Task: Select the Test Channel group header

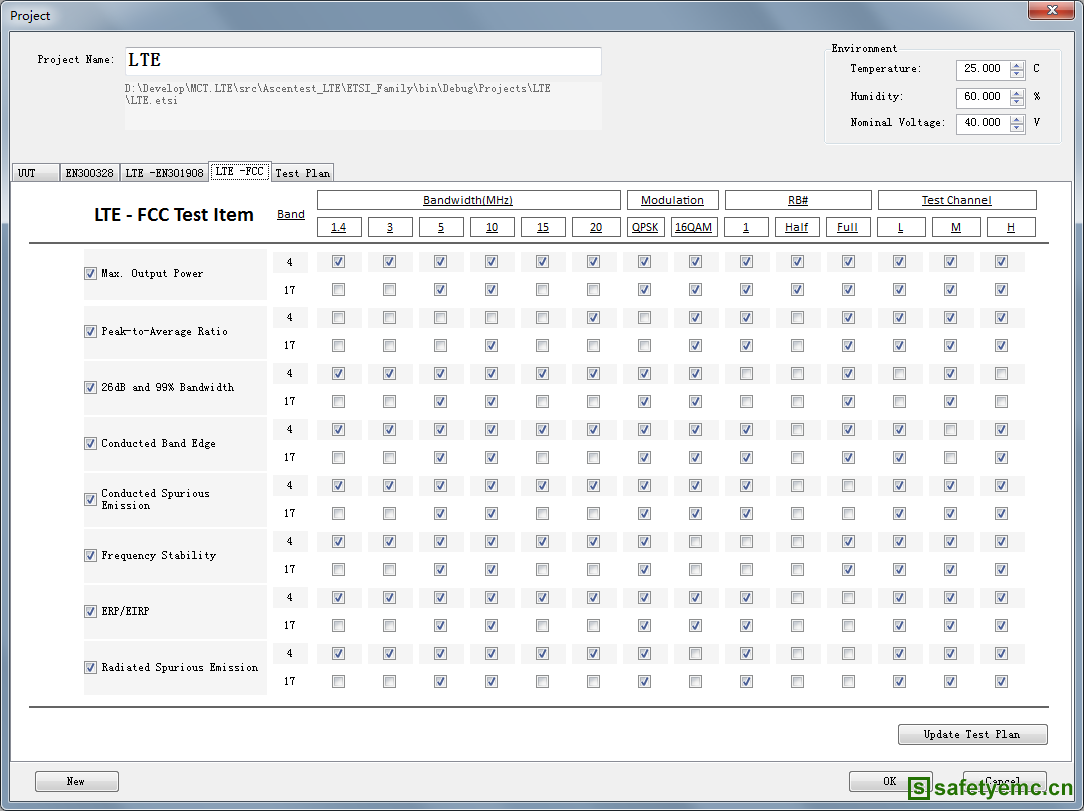Action: point(957,201)
